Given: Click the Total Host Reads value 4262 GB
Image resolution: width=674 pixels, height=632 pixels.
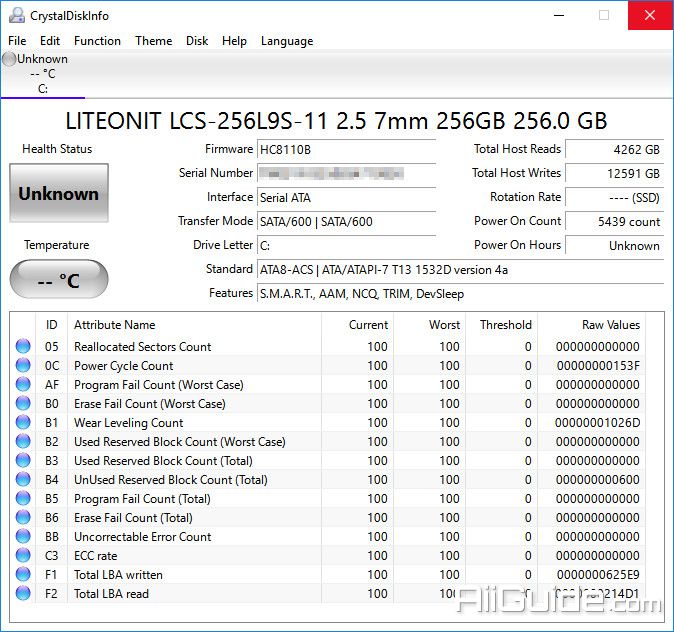Looking at the screenshot, I should coord(615,150).
